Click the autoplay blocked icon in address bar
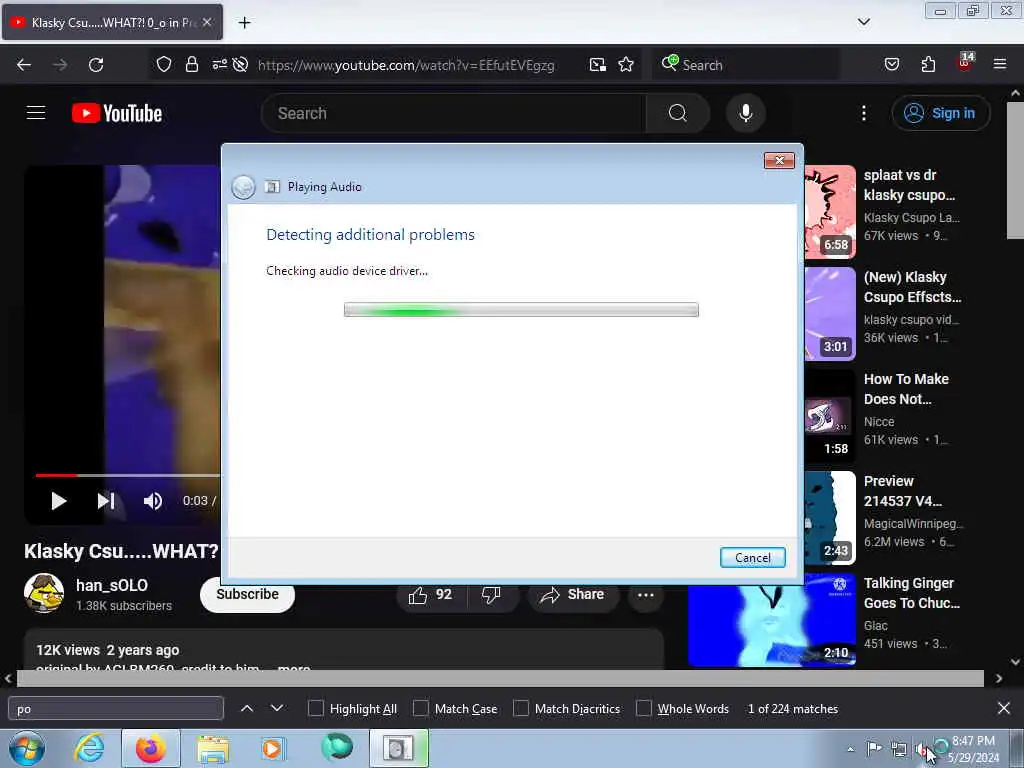Image resolution: width=1024 pixels, height=768 pixels. tap(240, 65)
